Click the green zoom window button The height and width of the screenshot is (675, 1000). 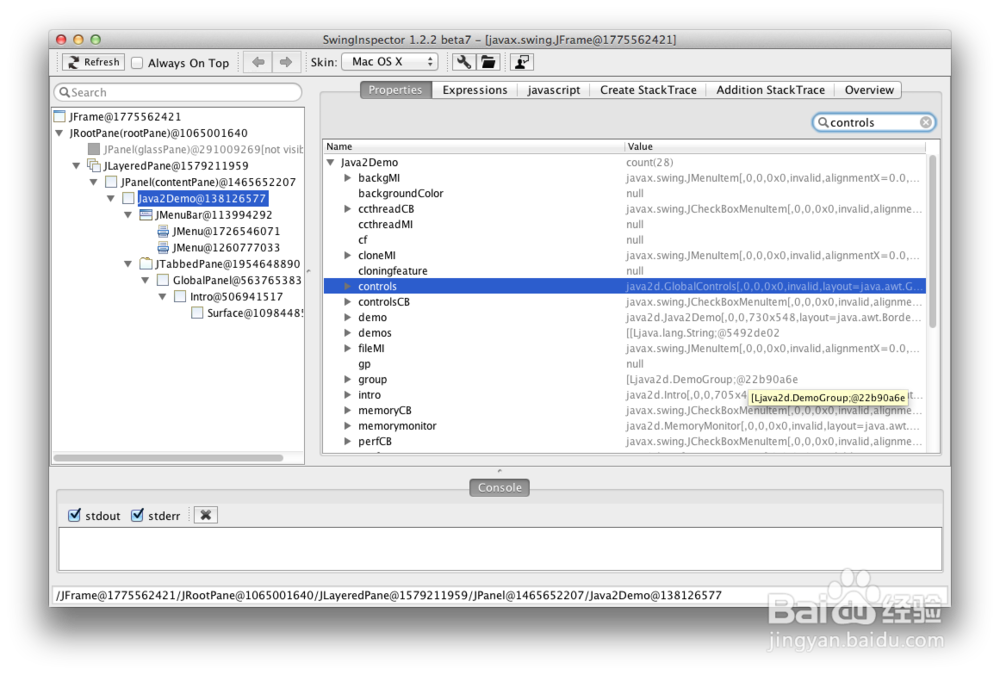tap(96, 40)
